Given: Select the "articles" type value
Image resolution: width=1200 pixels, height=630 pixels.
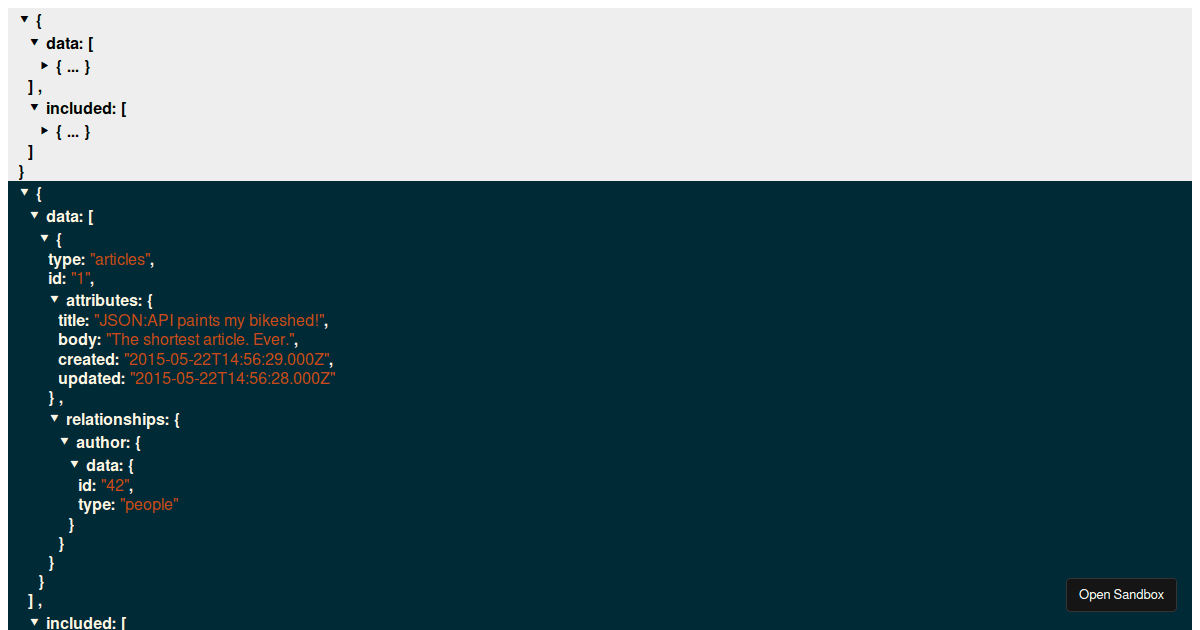Looking at the screenshot, I should 120,259.
